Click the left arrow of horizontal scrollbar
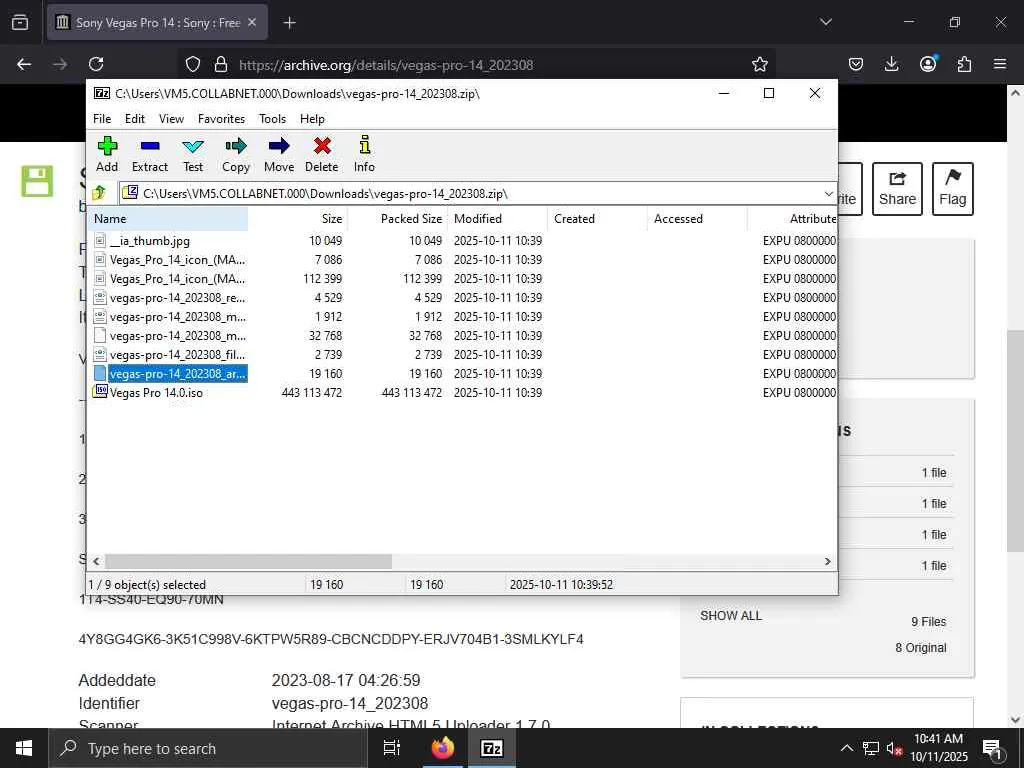The height and width of the screenshot is (768, 1024). pos(96,562)
